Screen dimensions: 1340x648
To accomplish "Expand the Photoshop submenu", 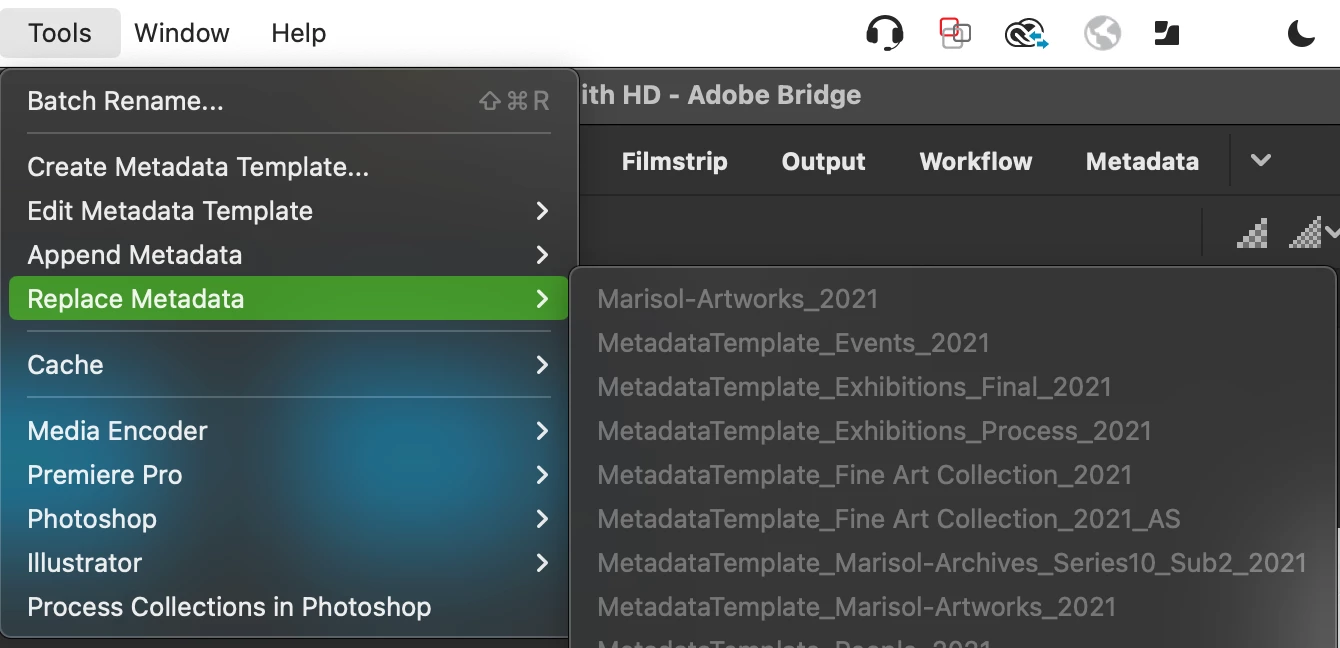I will point(288,519).
